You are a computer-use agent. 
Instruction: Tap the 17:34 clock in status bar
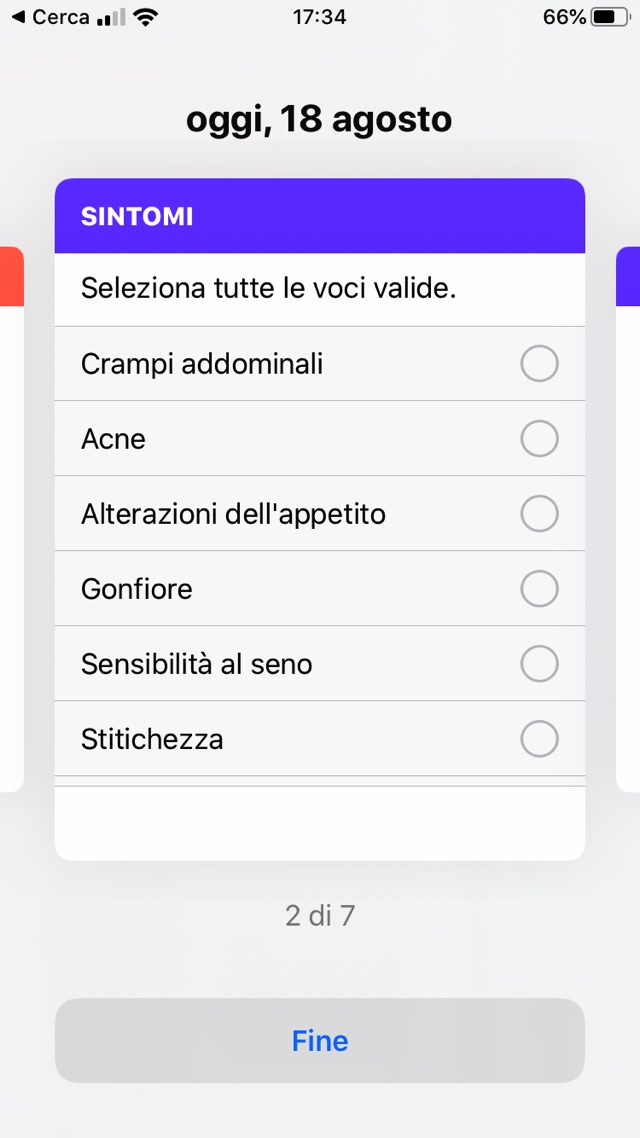pyautogui.click(x=319, y=18)
